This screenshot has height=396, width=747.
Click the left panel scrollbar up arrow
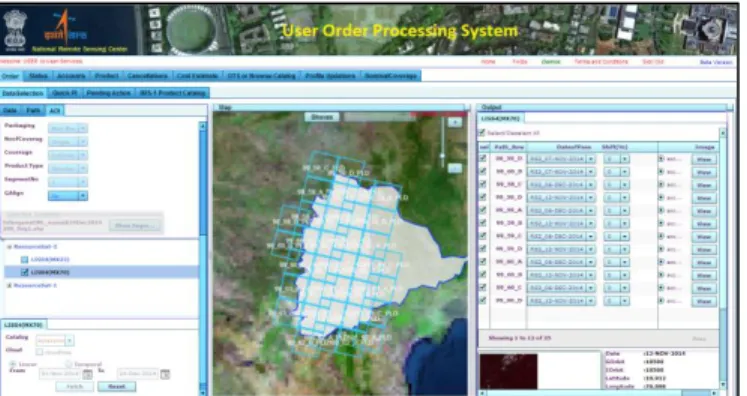202,126
